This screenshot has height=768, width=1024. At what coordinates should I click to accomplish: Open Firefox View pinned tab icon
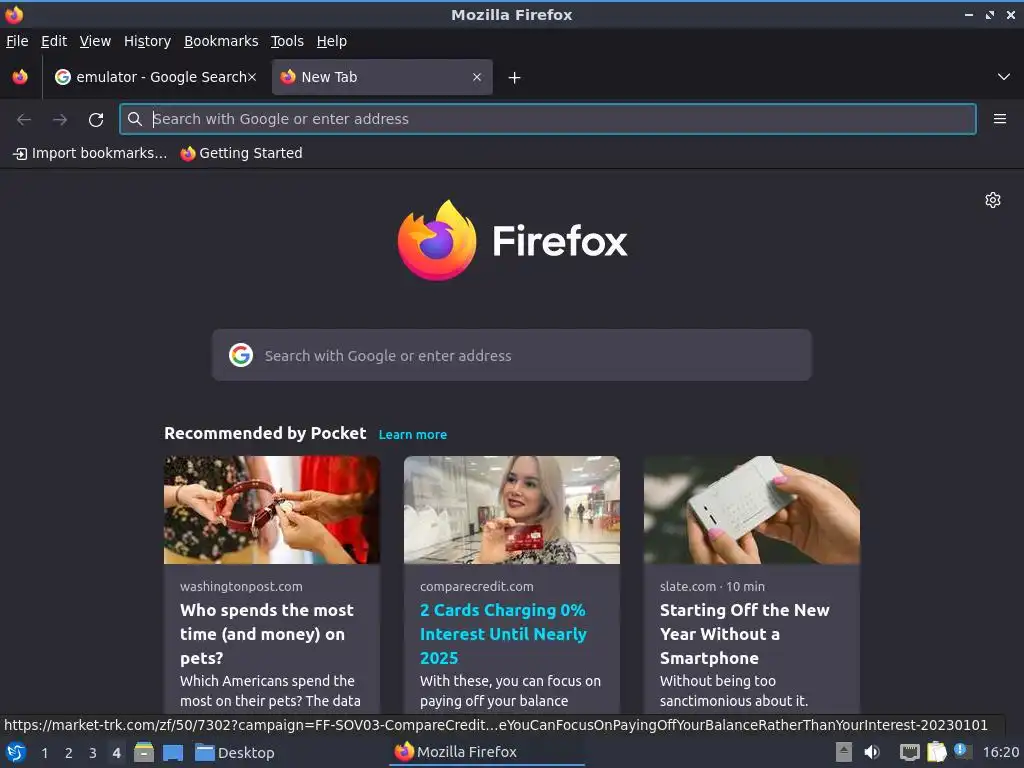(x=20, y=77)
